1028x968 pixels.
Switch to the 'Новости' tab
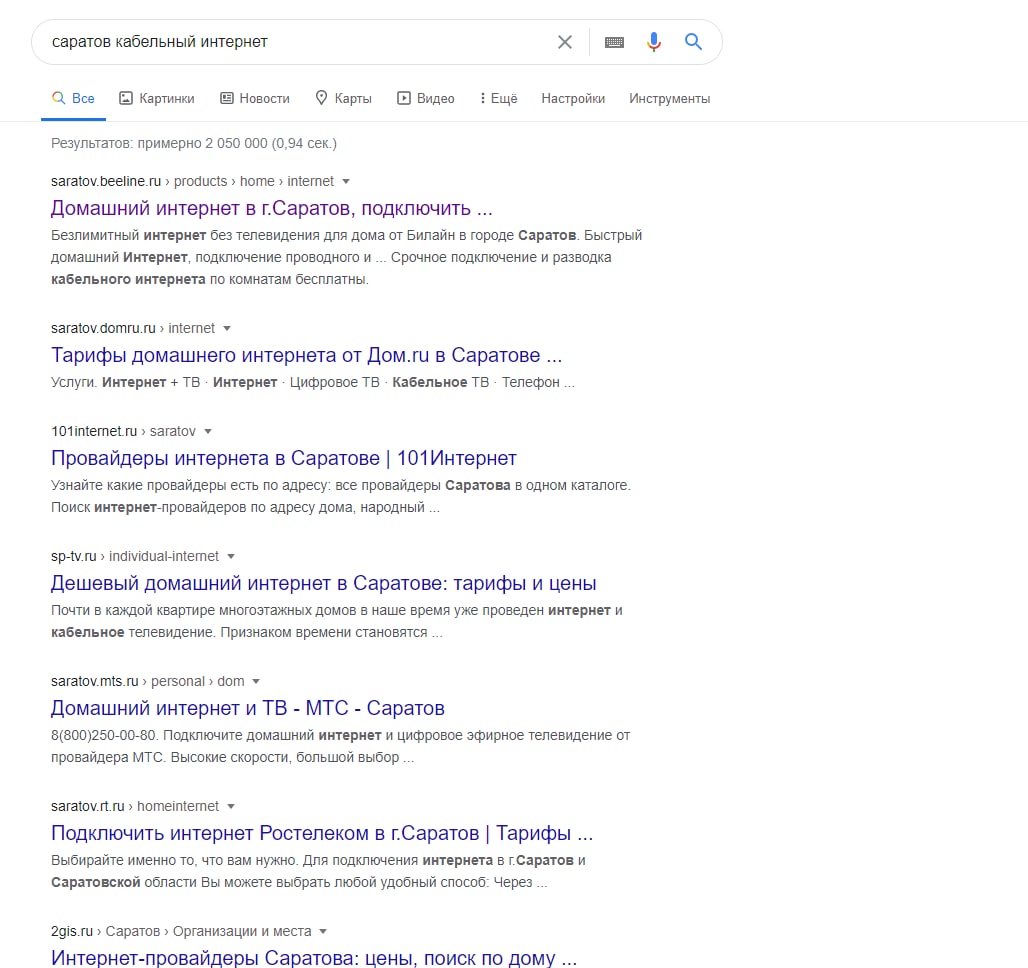[x=255, y=98]
